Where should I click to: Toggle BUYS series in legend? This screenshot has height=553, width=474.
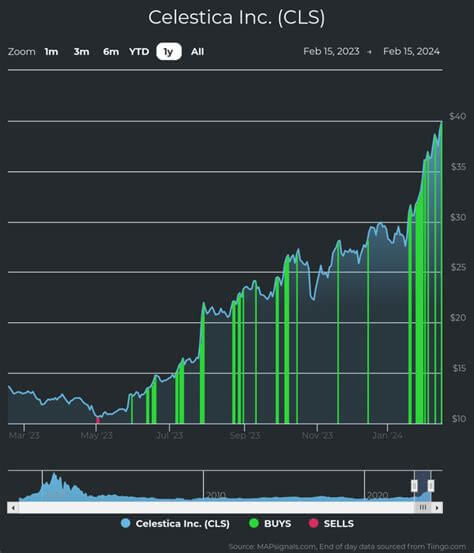(x=270, y=523)
